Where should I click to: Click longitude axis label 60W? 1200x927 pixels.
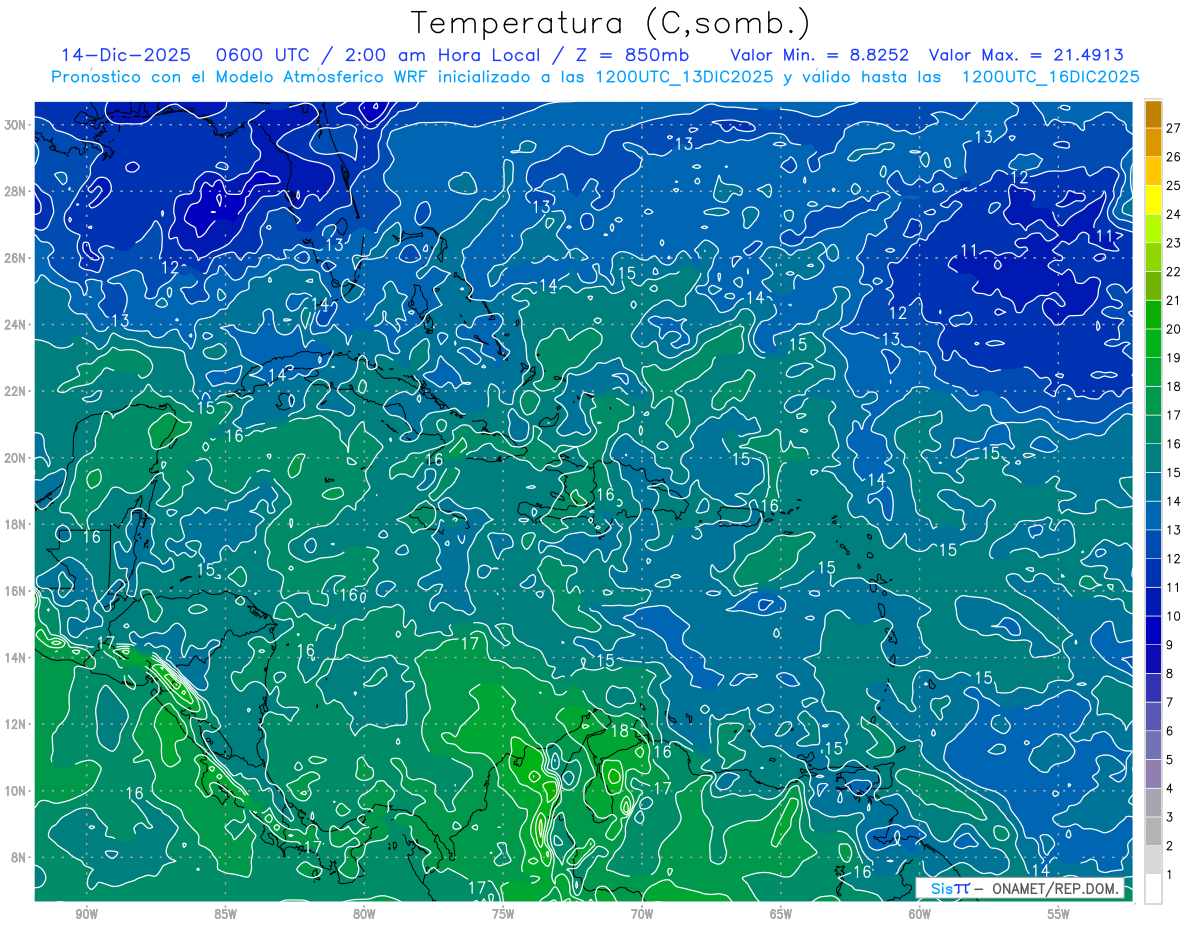(x=920, y=914)
